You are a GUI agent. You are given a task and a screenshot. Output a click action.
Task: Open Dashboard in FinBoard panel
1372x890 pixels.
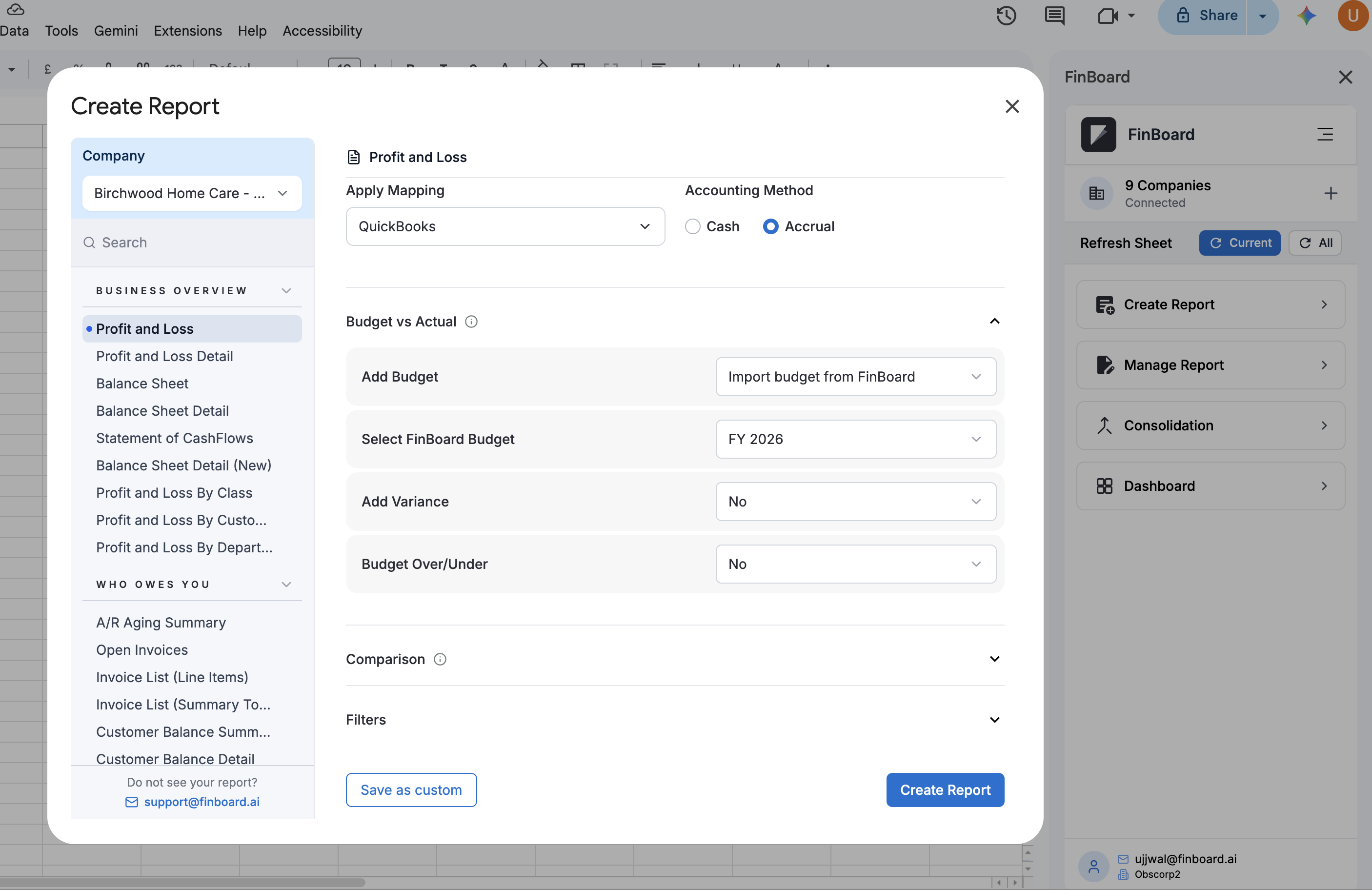(1211, 486)
